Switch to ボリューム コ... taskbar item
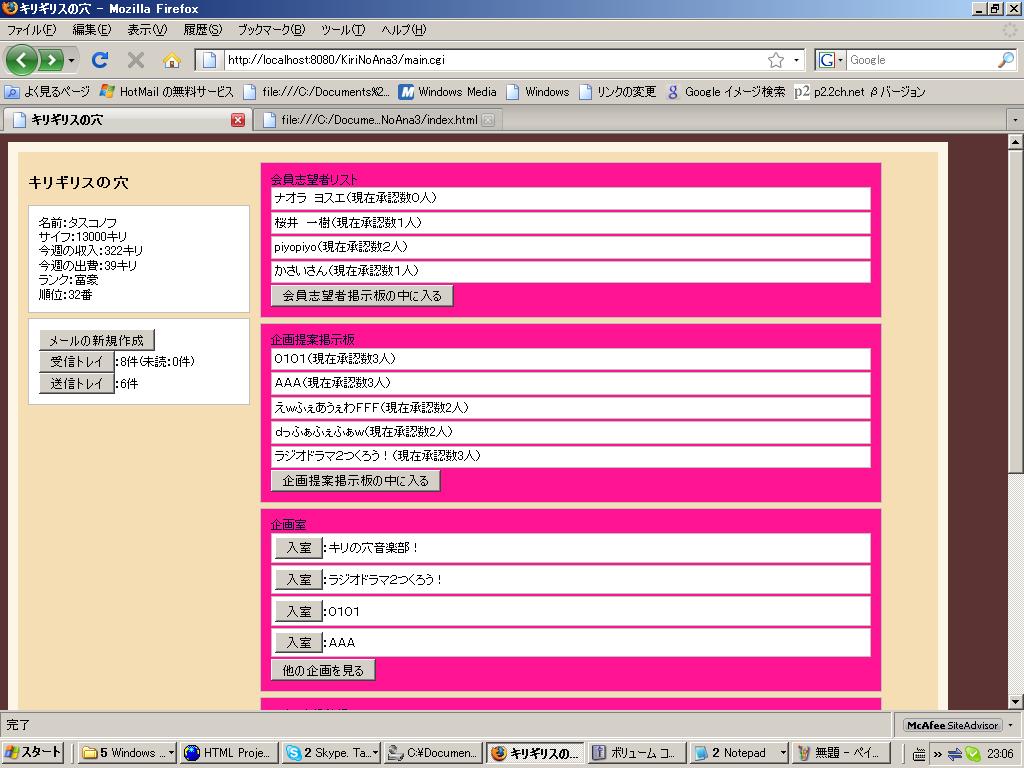The width and height of the screenshot is (1024, 768). point(637,753)
